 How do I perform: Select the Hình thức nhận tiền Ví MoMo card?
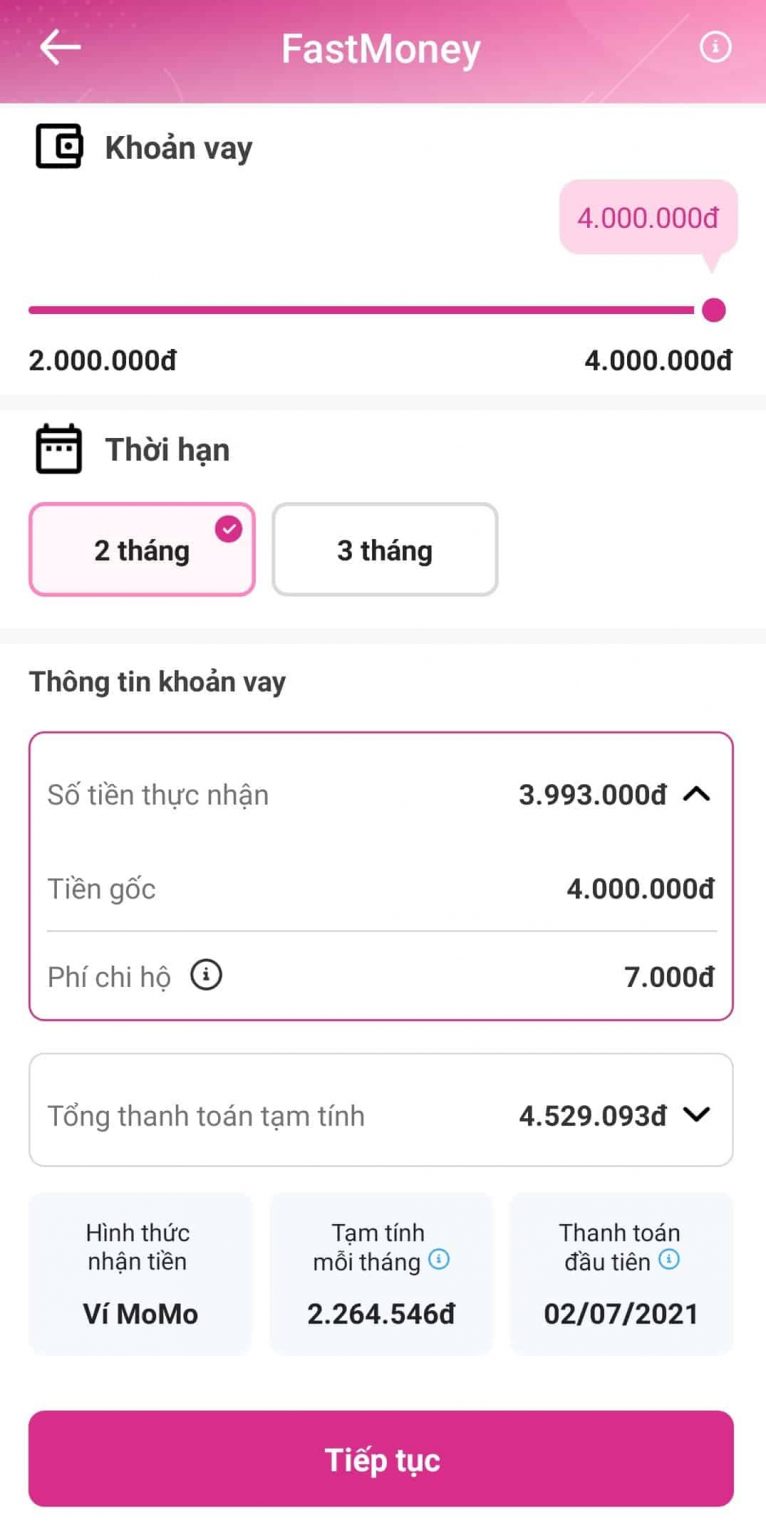139,1272
